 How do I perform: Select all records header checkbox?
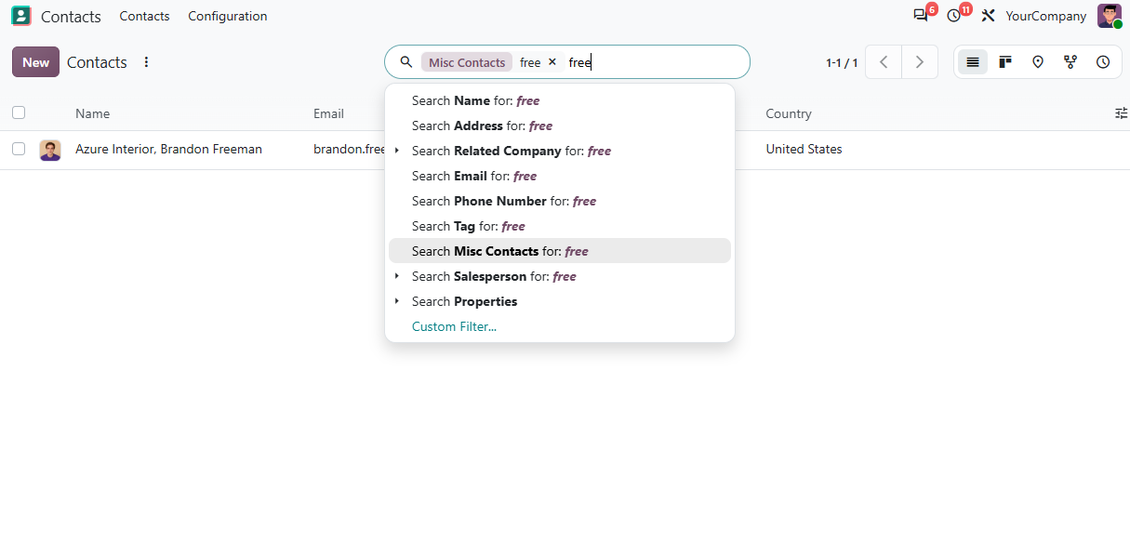pos(19,112)
